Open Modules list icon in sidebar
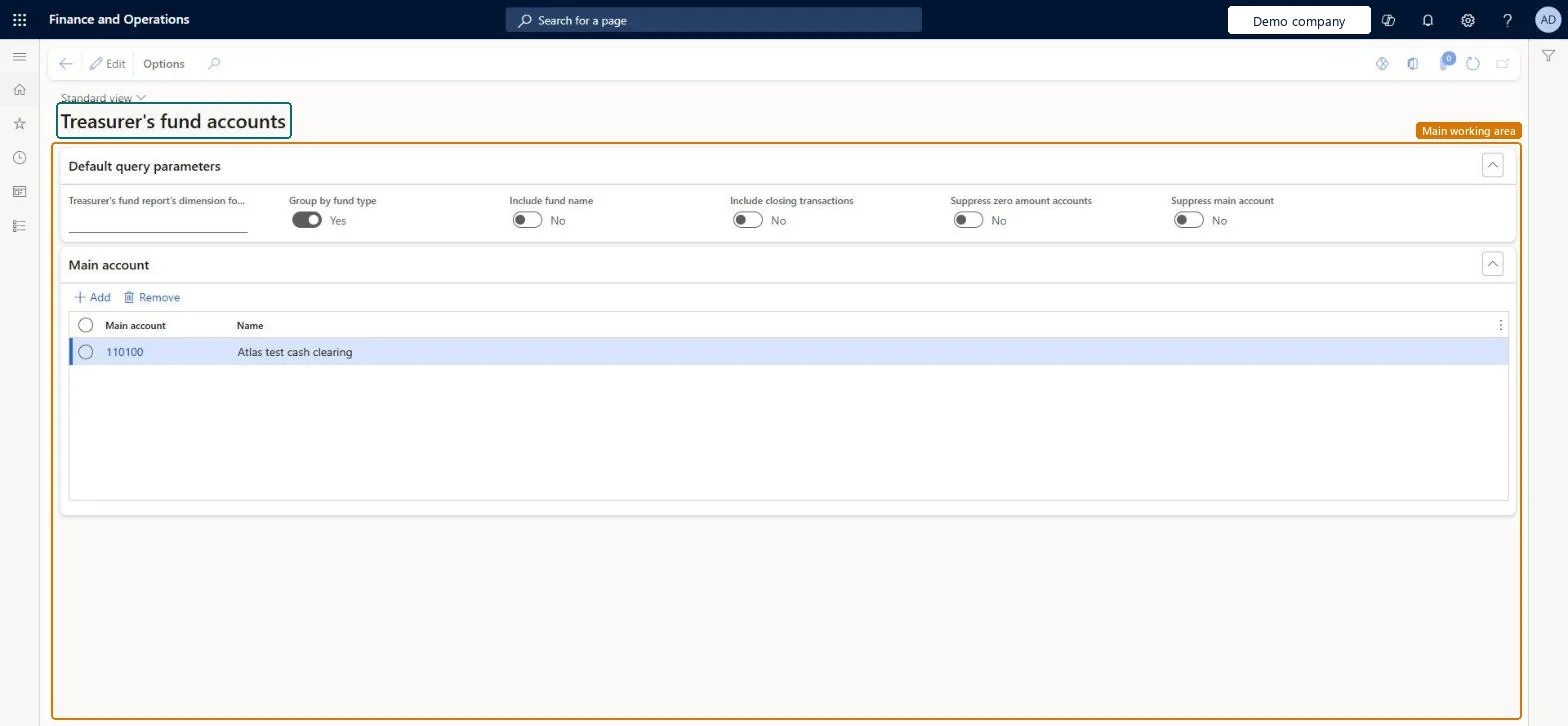Viewport: 1568px width, 726px height. [19, 226]
